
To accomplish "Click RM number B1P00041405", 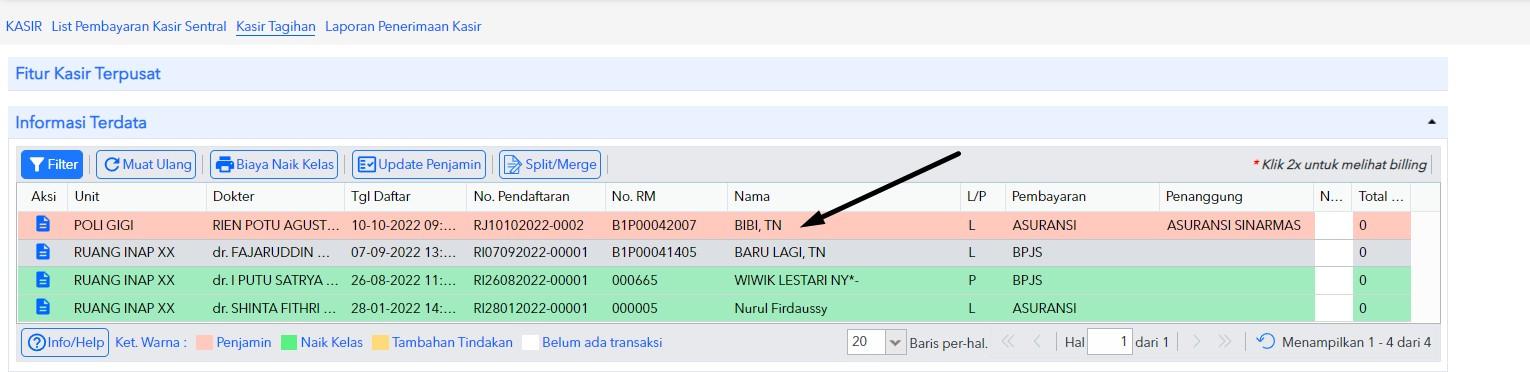I will [654, 253].
